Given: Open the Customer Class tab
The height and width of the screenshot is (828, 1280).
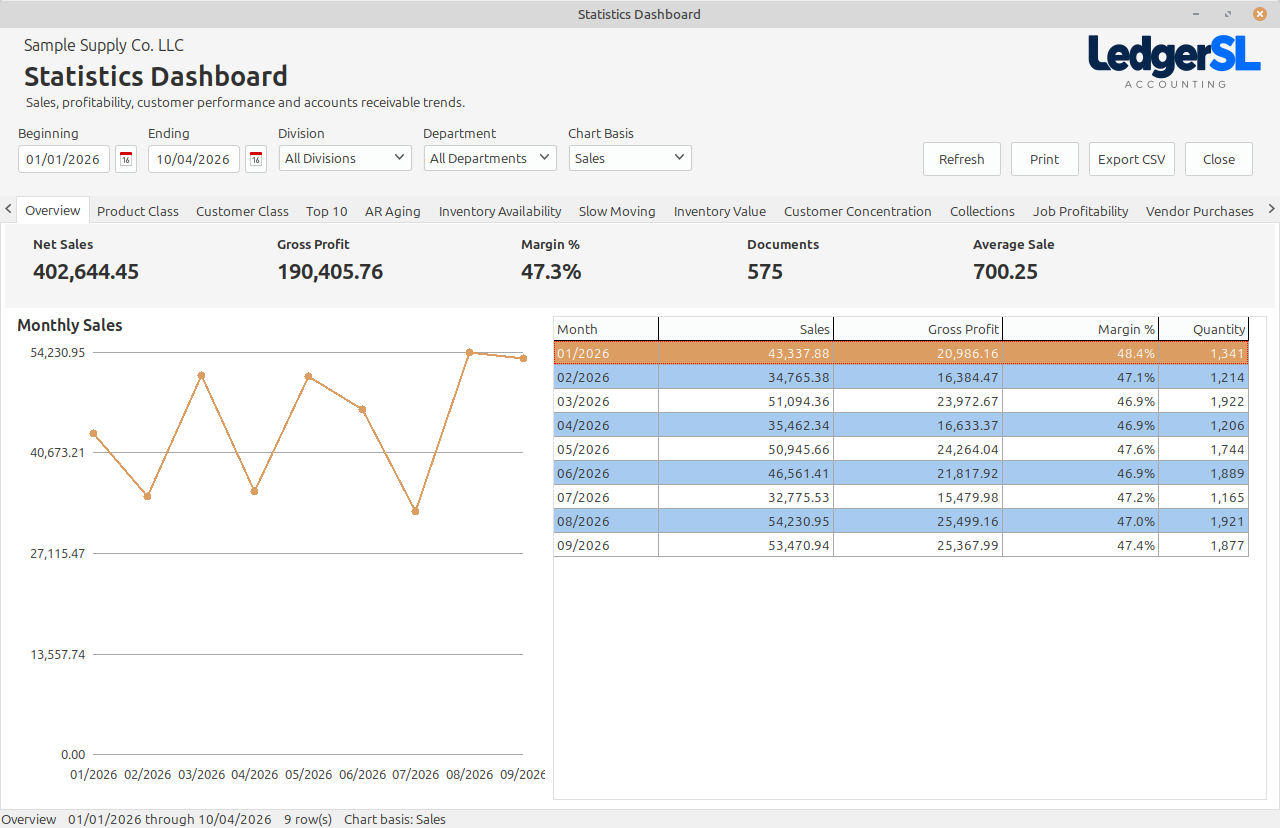Looking at the screenshot, I should pos(242,211).
